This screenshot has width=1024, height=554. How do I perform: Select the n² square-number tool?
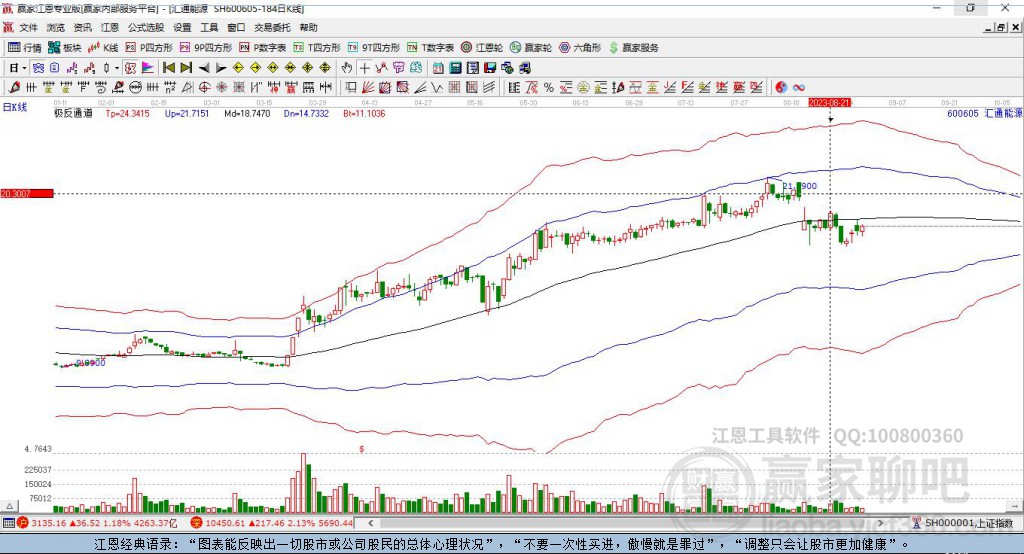tap(170, 87)
